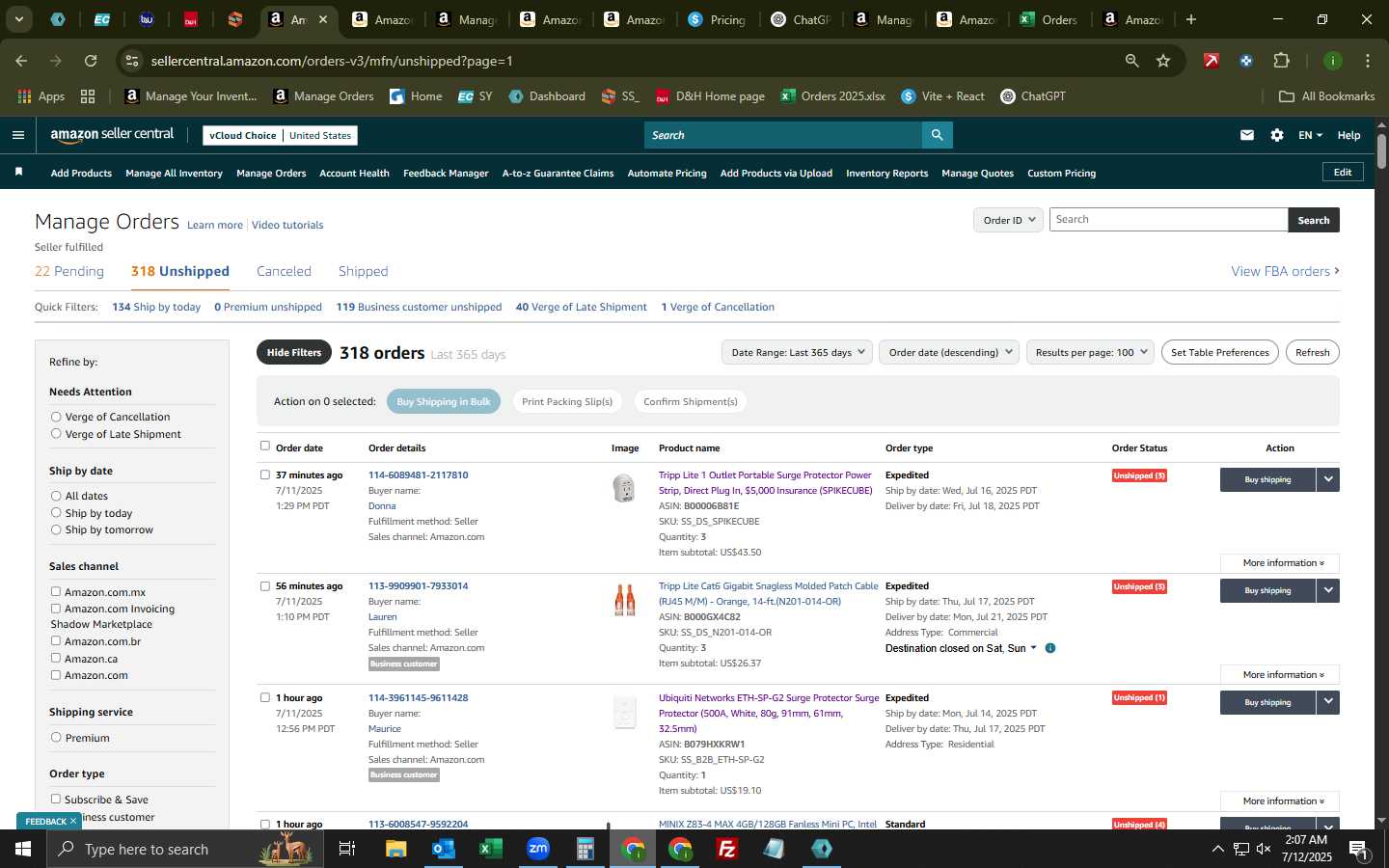This screenshot has height=868, width=1389.
Task: Check the Amazon.com.mx sales channel box
Action: click(56, 591)
